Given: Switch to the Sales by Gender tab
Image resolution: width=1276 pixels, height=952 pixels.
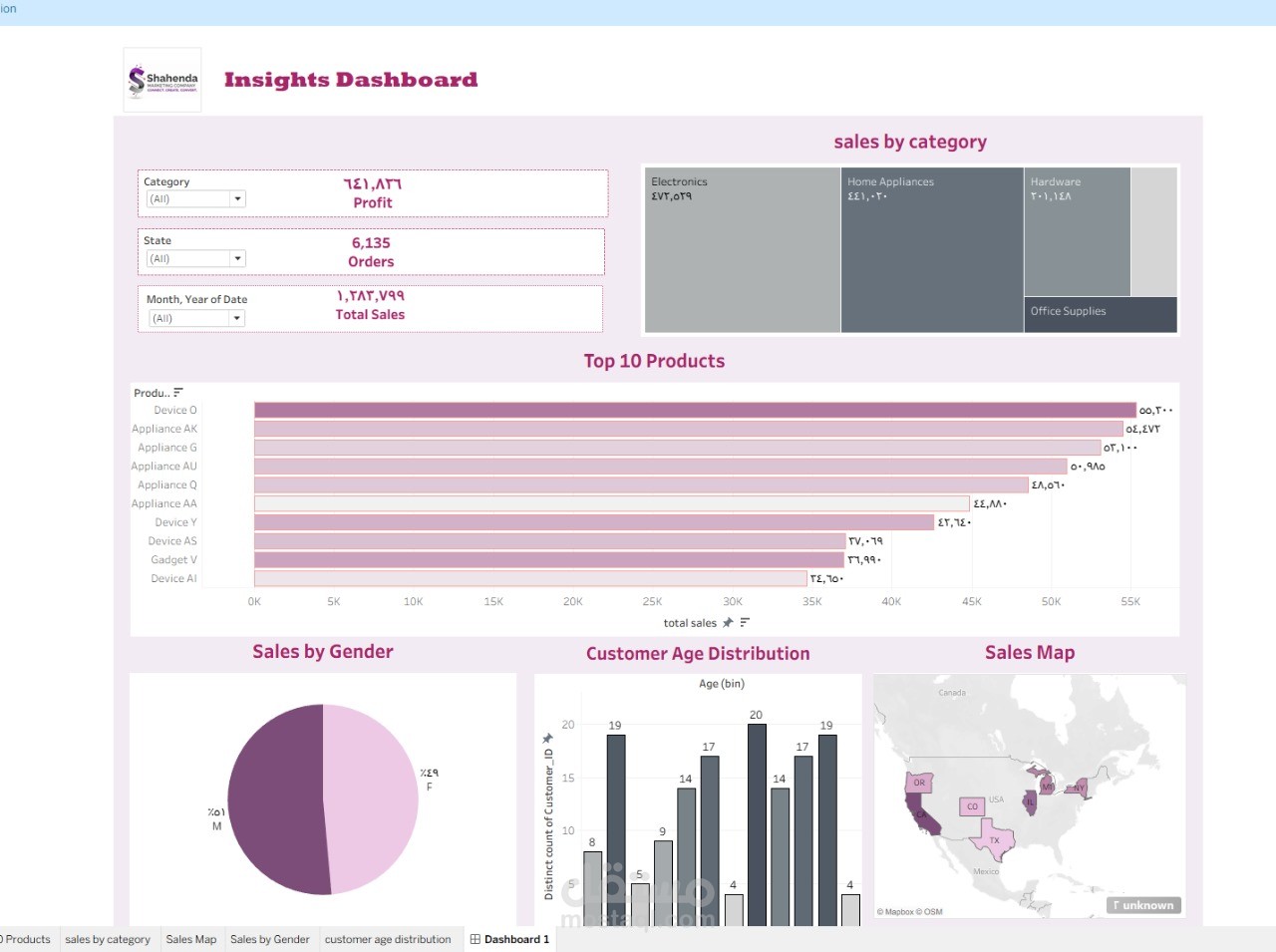Looking at the screenshot, I should coord(270,939).
